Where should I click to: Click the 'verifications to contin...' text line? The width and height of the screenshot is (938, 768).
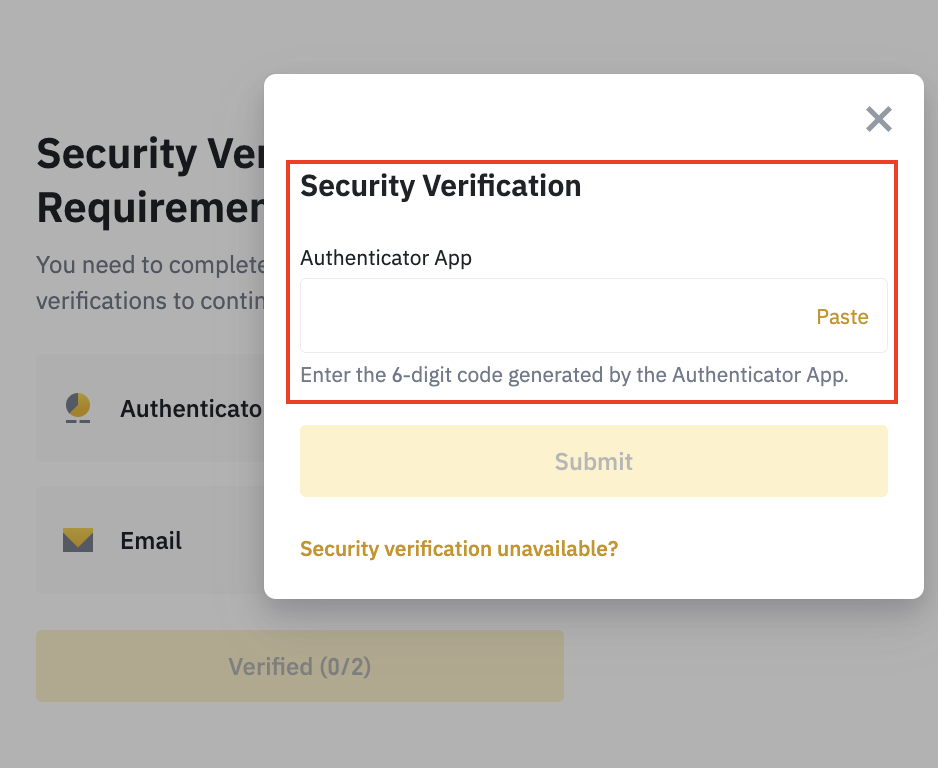click(150, 301)
